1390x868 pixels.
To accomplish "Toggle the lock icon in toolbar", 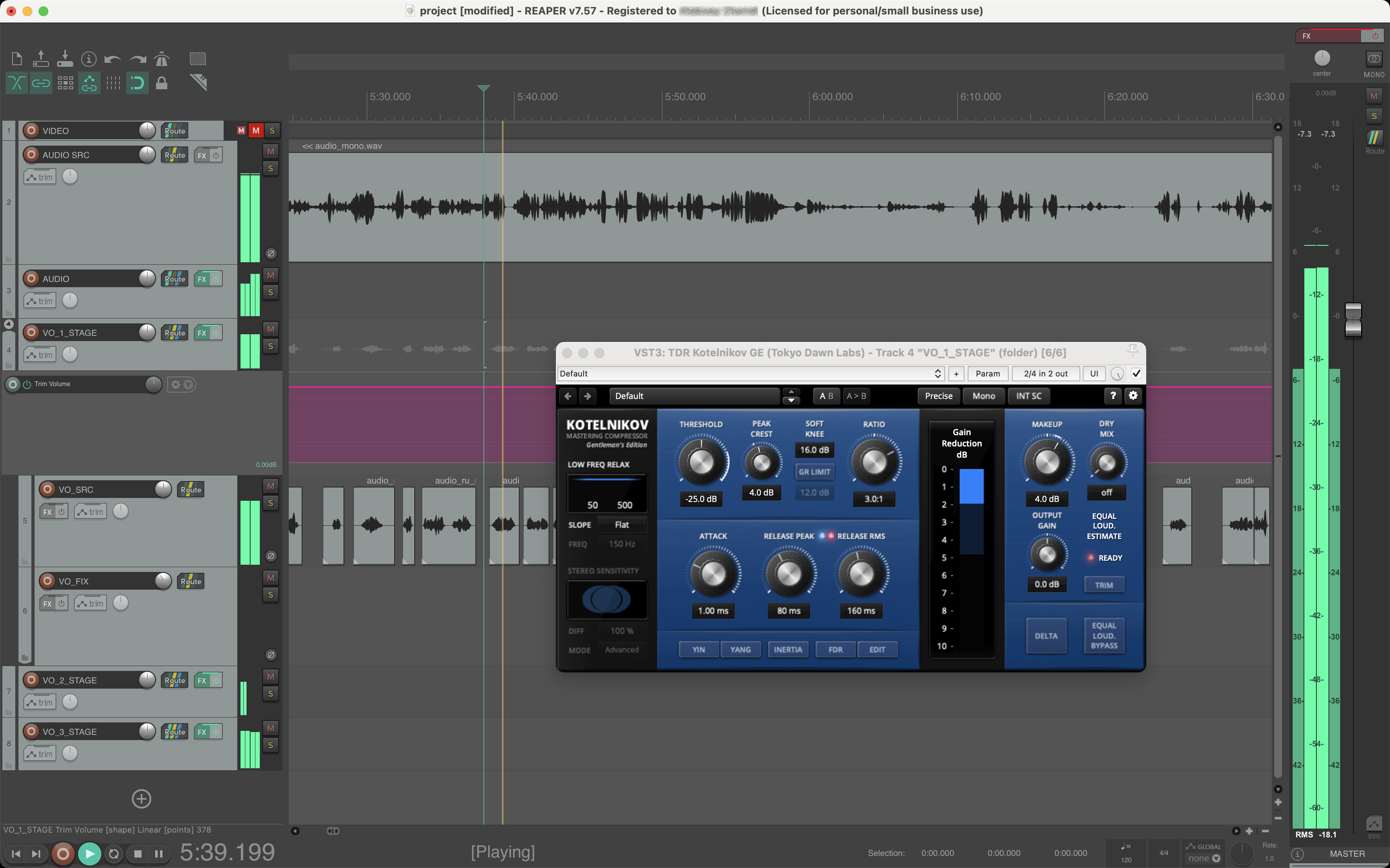I will click(162, 83).
